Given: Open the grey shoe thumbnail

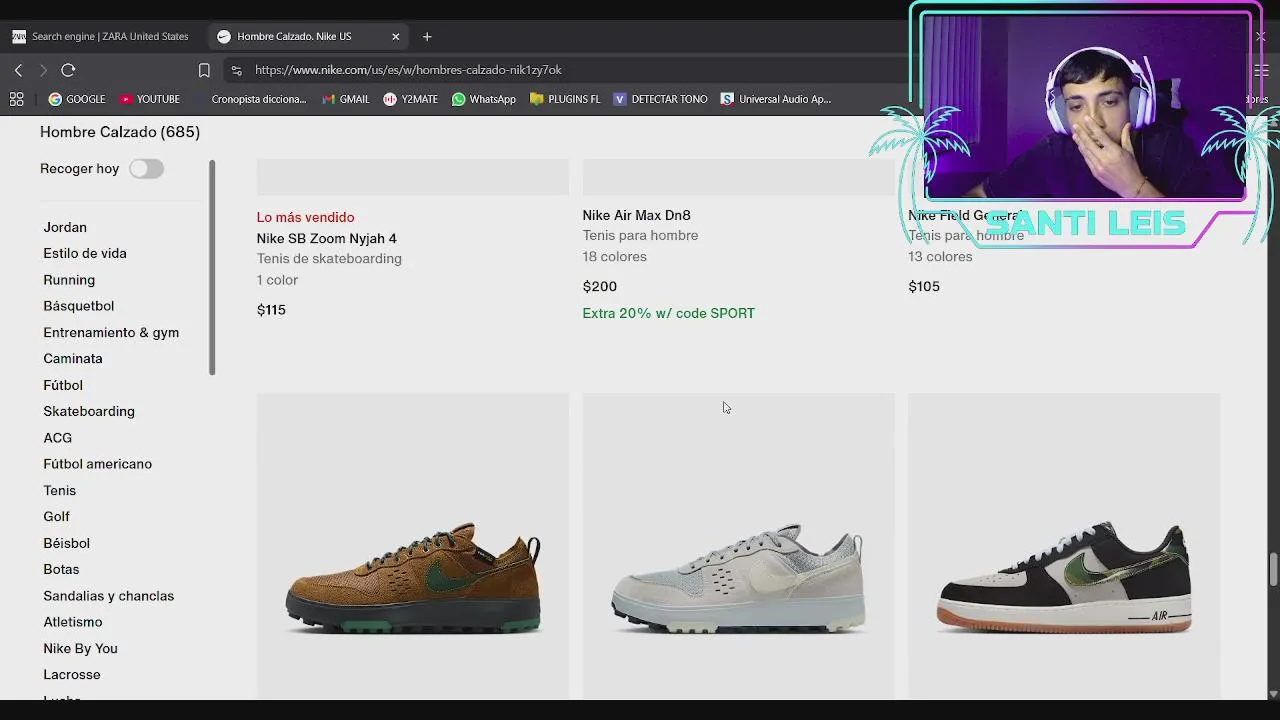Looking at the screenshot, I should pyautogui.click(x=739, y=546).
